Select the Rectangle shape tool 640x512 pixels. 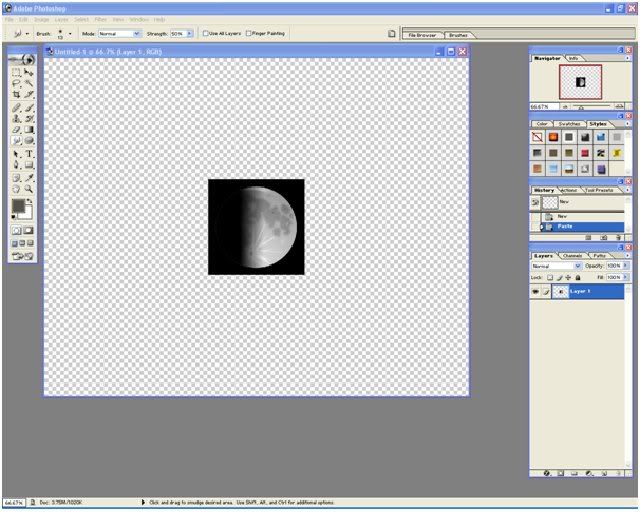coord(29,165)
